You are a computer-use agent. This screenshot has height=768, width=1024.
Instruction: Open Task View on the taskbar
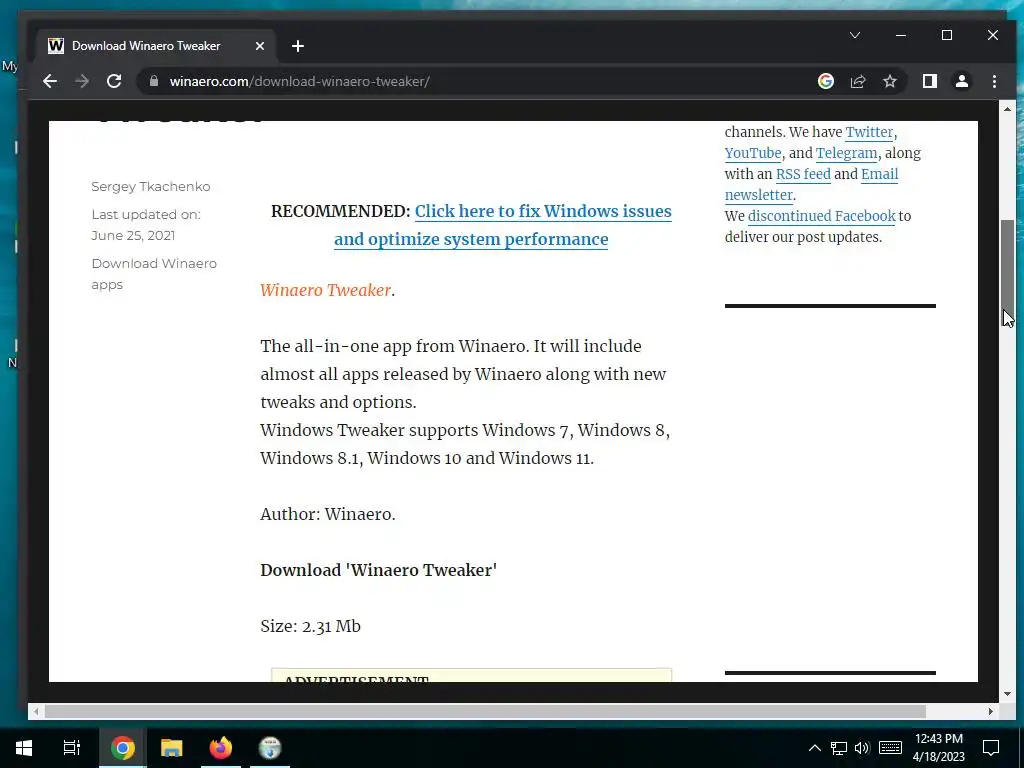72,748
